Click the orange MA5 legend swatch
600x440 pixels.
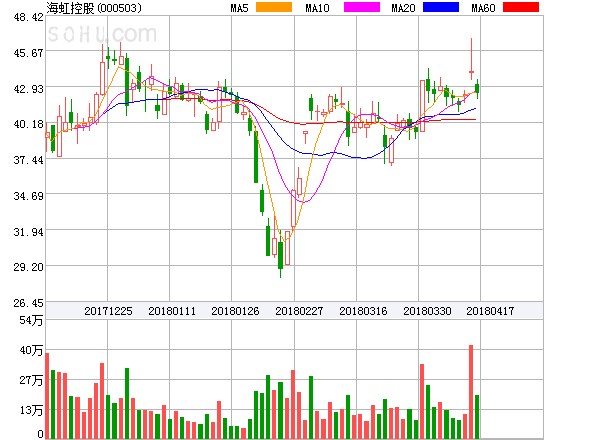(x=274, y=7)
